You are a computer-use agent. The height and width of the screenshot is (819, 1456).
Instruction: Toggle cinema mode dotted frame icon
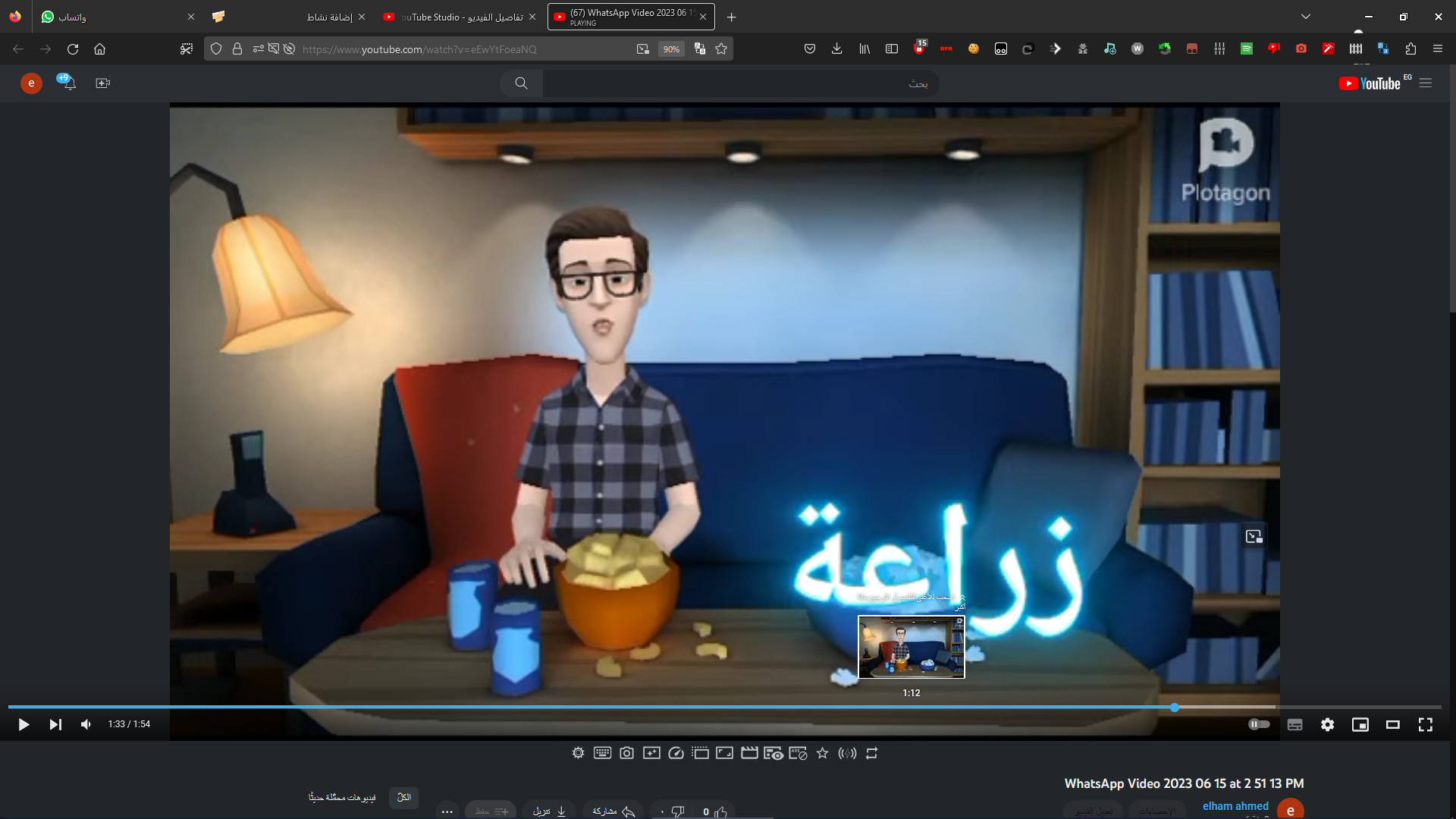701,753
